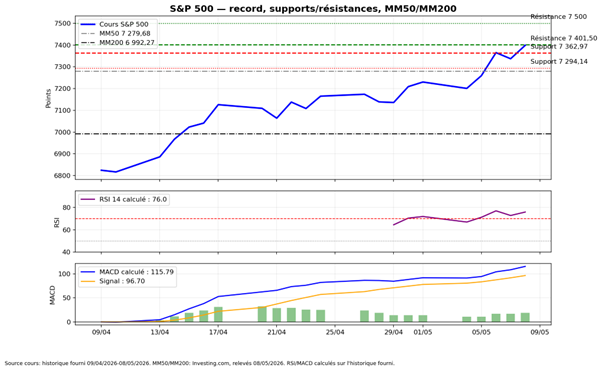Click the "Support 7 294,14" annotation
The width and height of the screenshot is (602, 371).
point(559,61)
